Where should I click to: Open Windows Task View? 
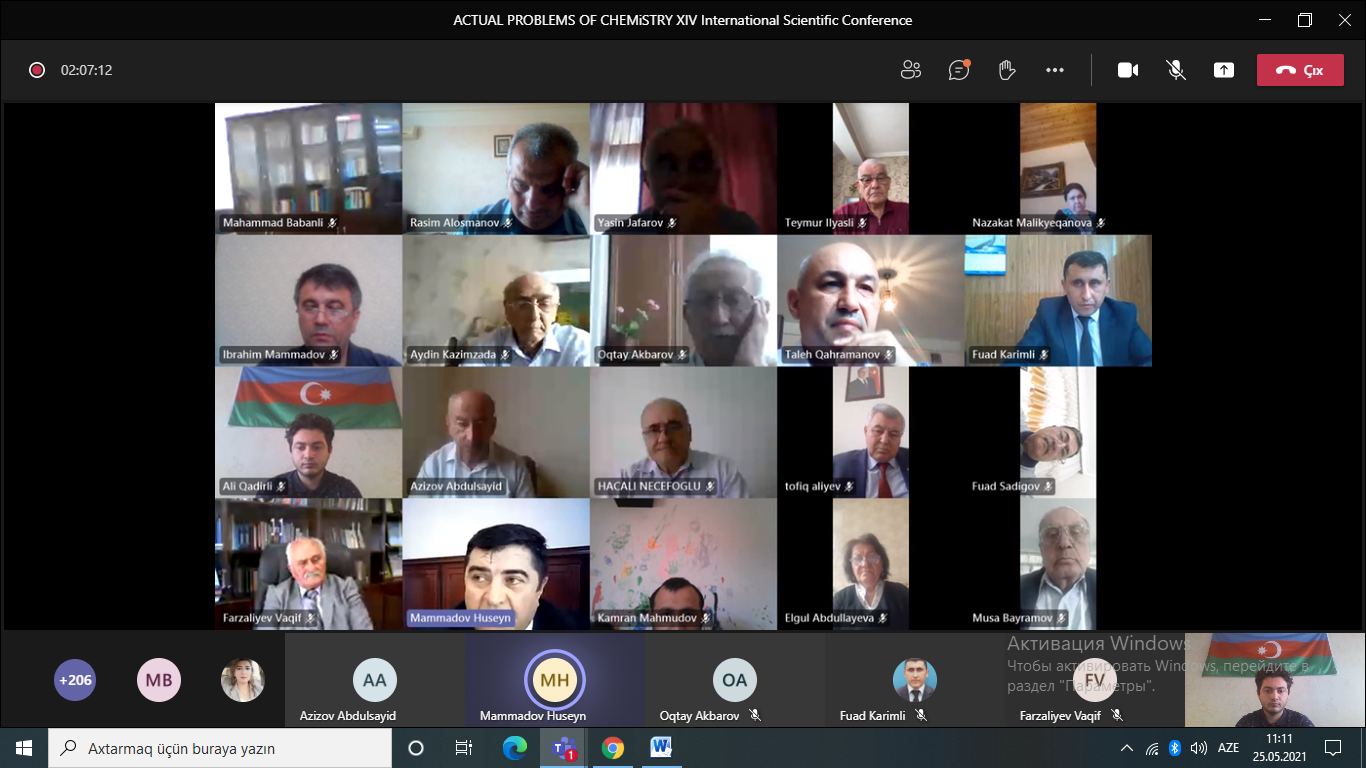[464, 748]
